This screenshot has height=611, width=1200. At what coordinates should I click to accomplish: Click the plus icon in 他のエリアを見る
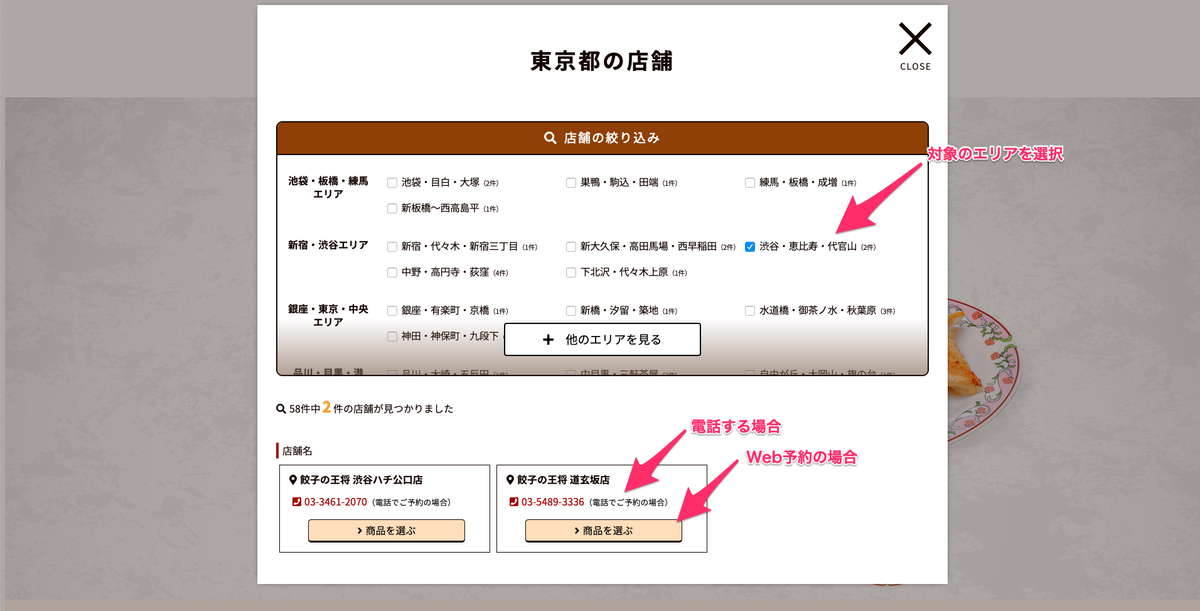click(548, 340)
